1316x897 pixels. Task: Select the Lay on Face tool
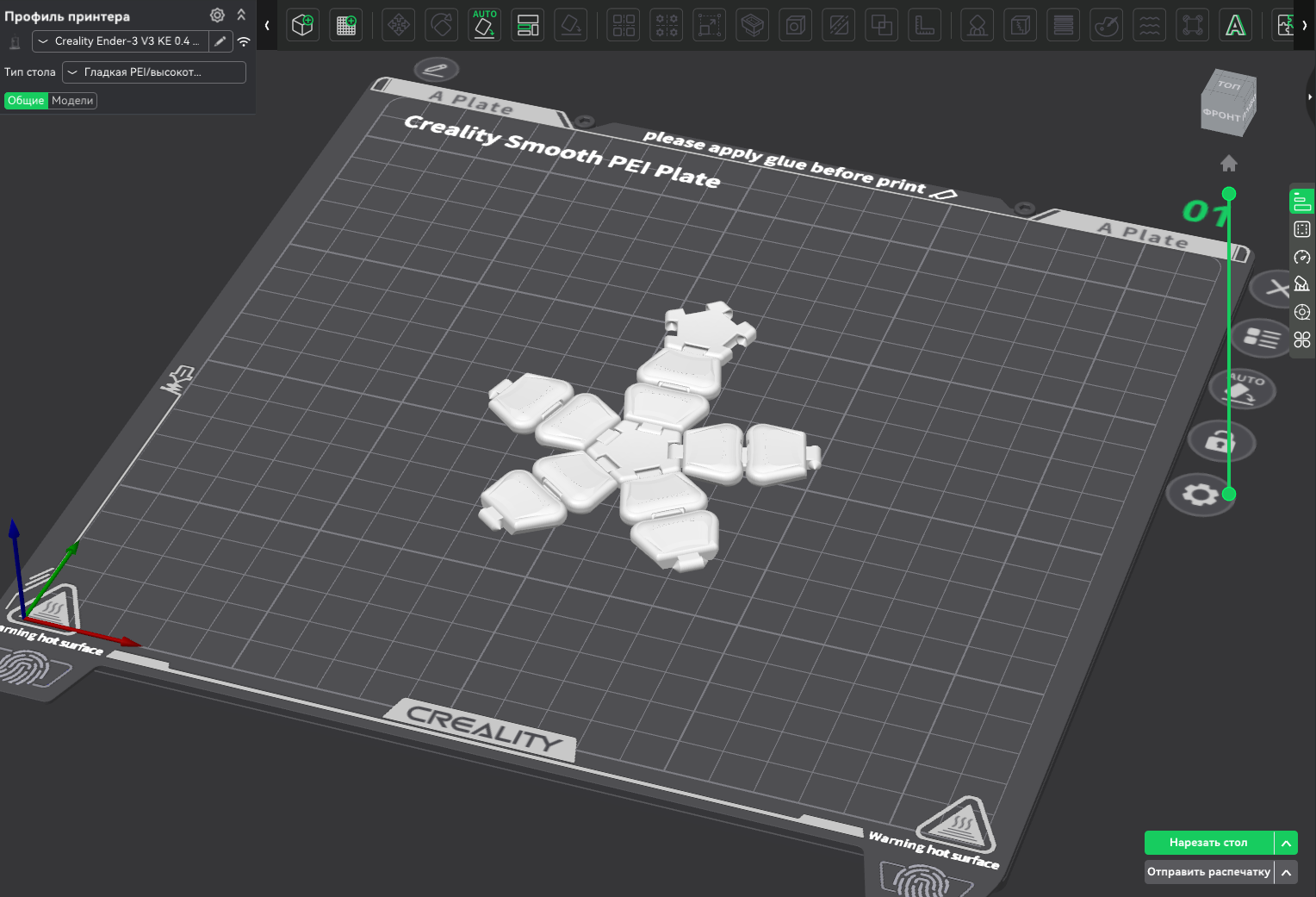point(571,25)
